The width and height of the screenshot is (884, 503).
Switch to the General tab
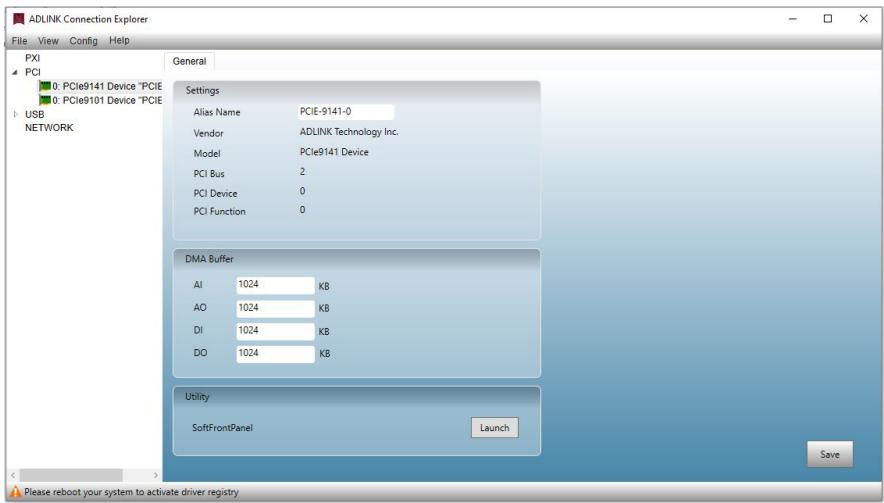coord(189,61)
